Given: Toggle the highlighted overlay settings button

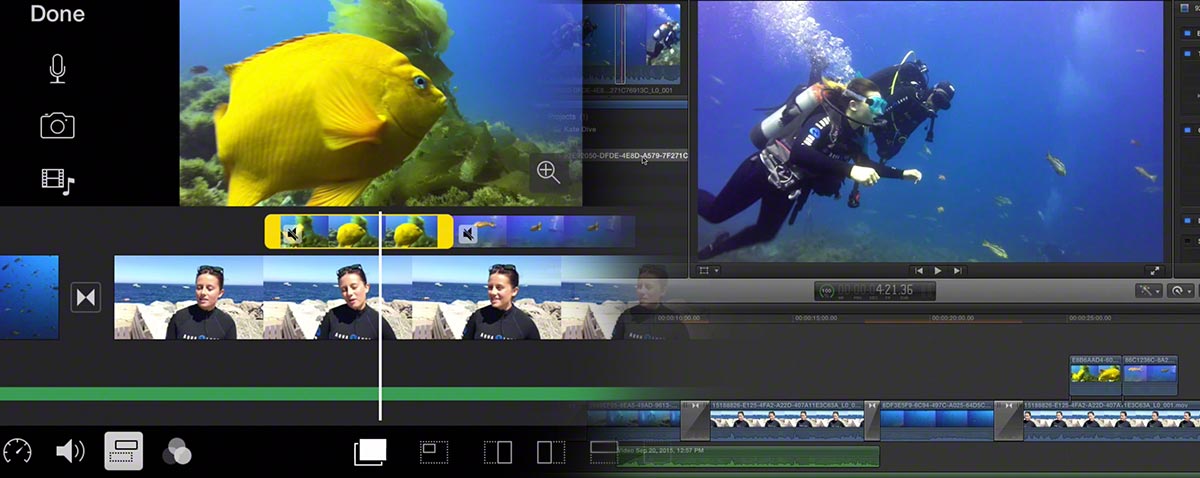Looking at the screenshot, I should pyautogui.click(x=124, y=451).
